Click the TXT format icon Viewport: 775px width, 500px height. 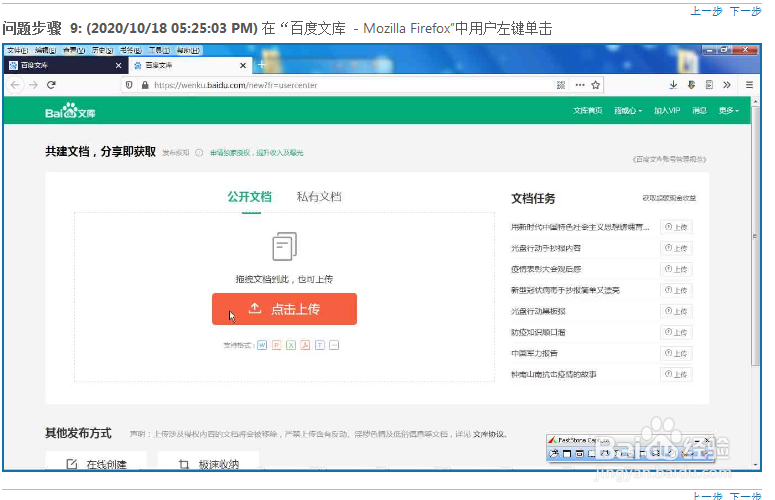(320, 345)
